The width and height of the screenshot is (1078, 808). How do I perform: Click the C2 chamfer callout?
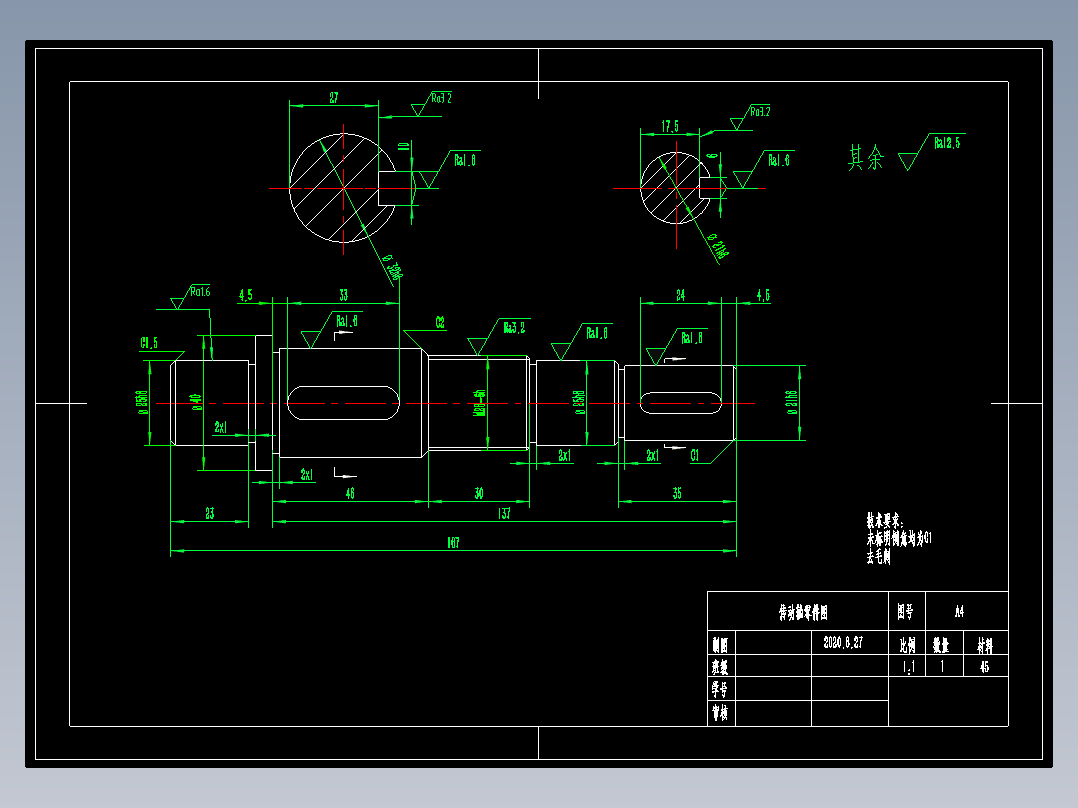pos(440,323)
